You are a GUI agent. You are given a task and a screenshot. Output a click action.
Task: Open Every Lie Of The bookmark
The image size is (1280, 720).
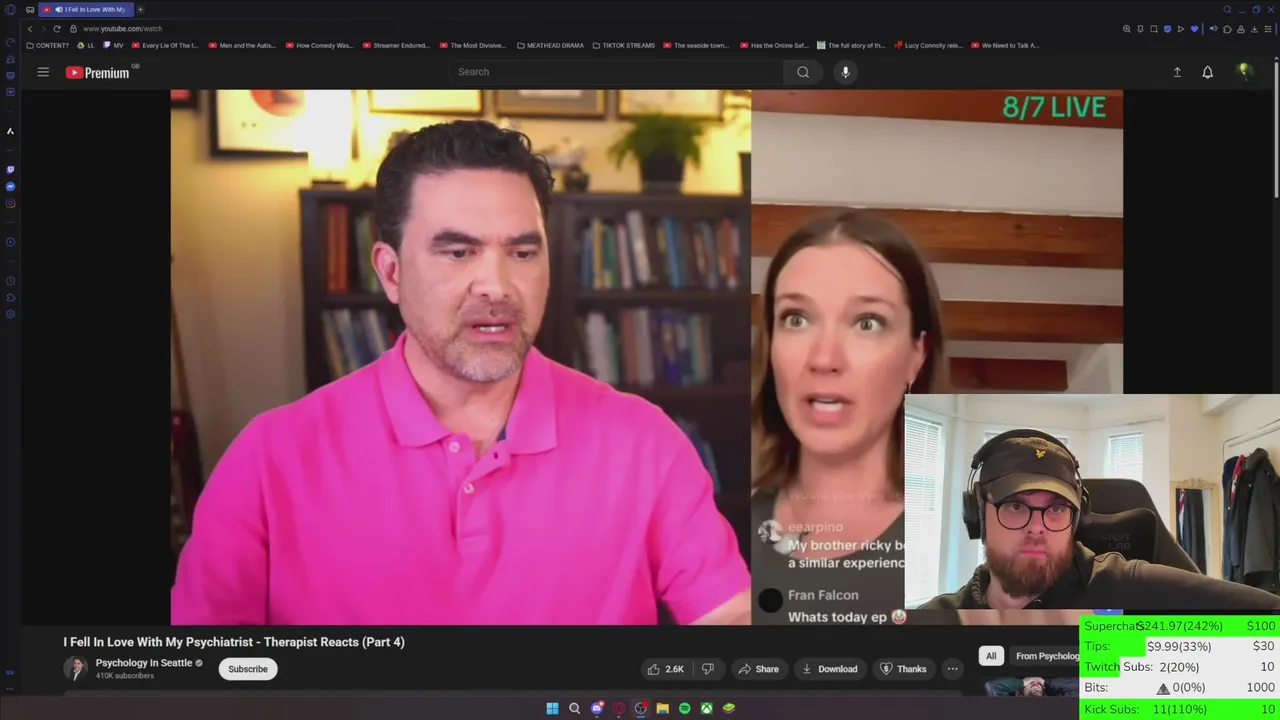(x=165, y=45)
